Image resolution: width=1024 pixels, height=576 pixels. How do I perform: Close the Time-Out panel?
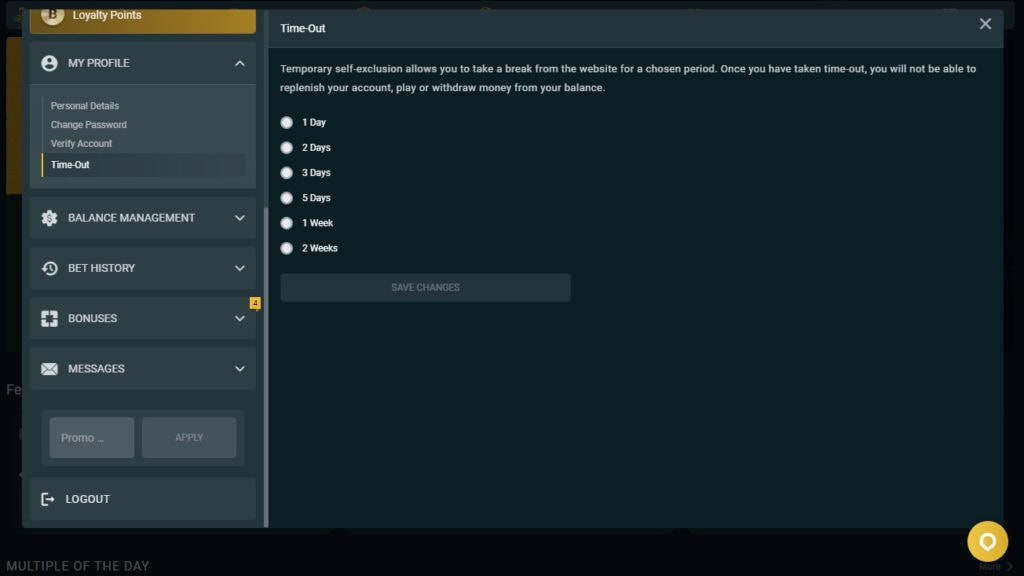[x=985, y=24]
